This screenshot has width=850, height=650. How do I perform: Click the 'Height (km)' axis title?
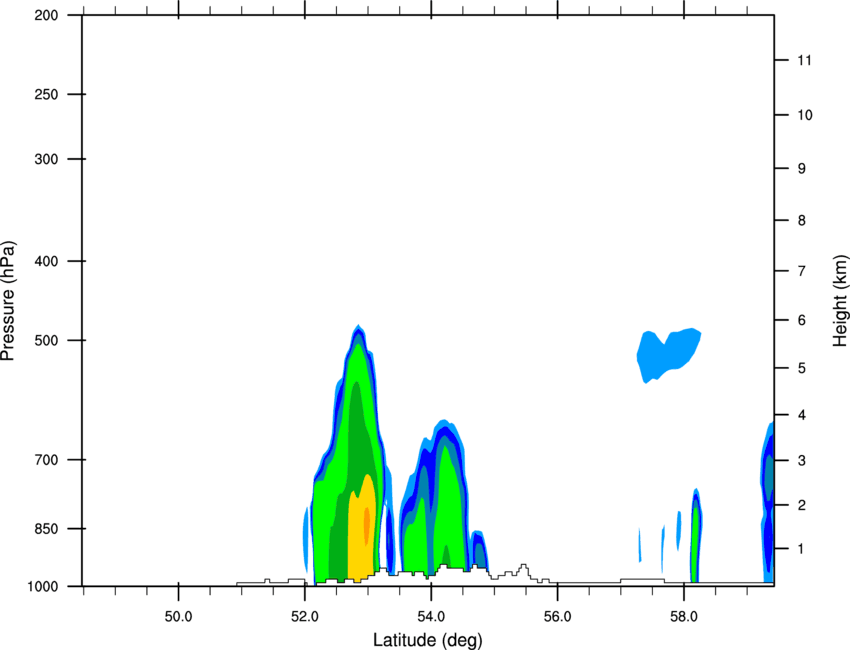[840, 300]
